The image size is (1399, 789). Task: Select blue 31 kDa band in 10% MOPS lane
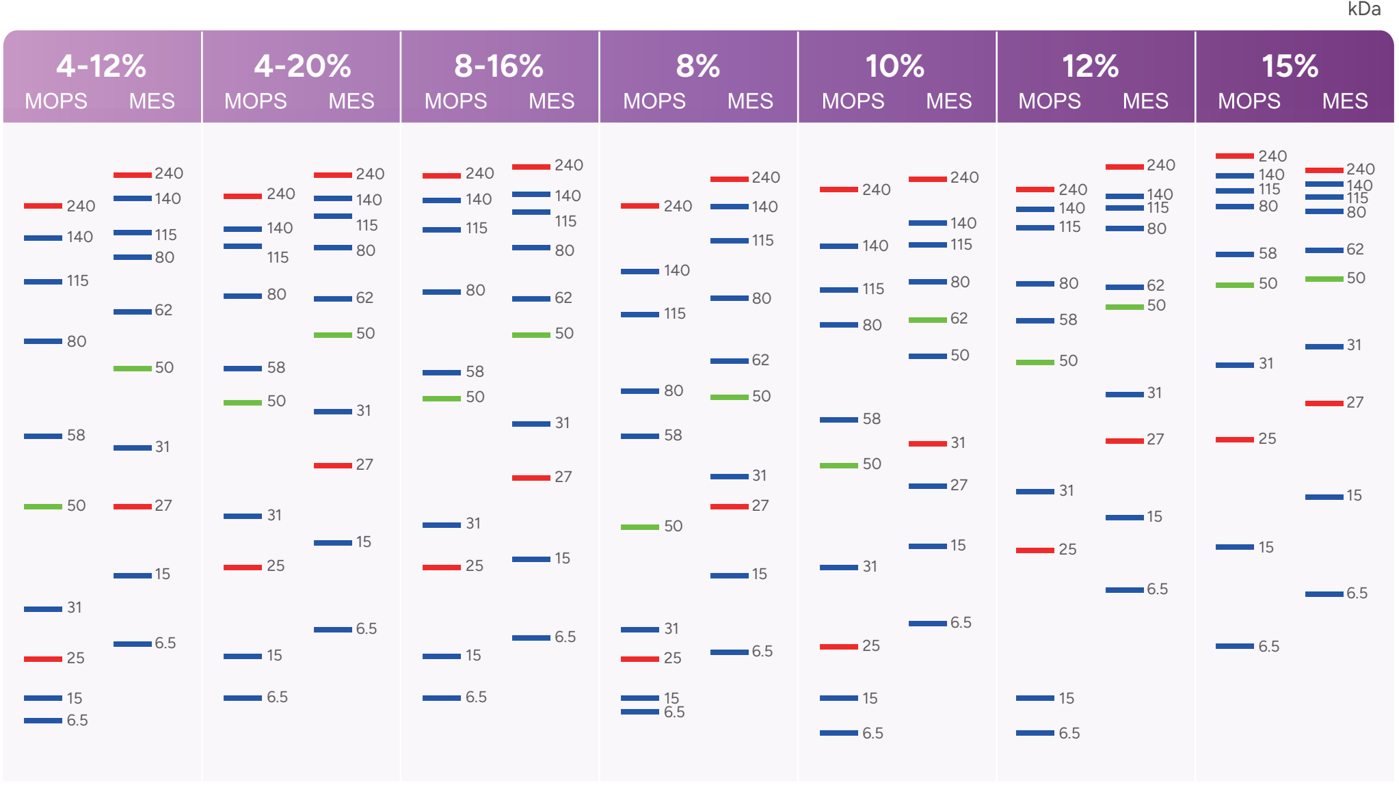(838, 567)
